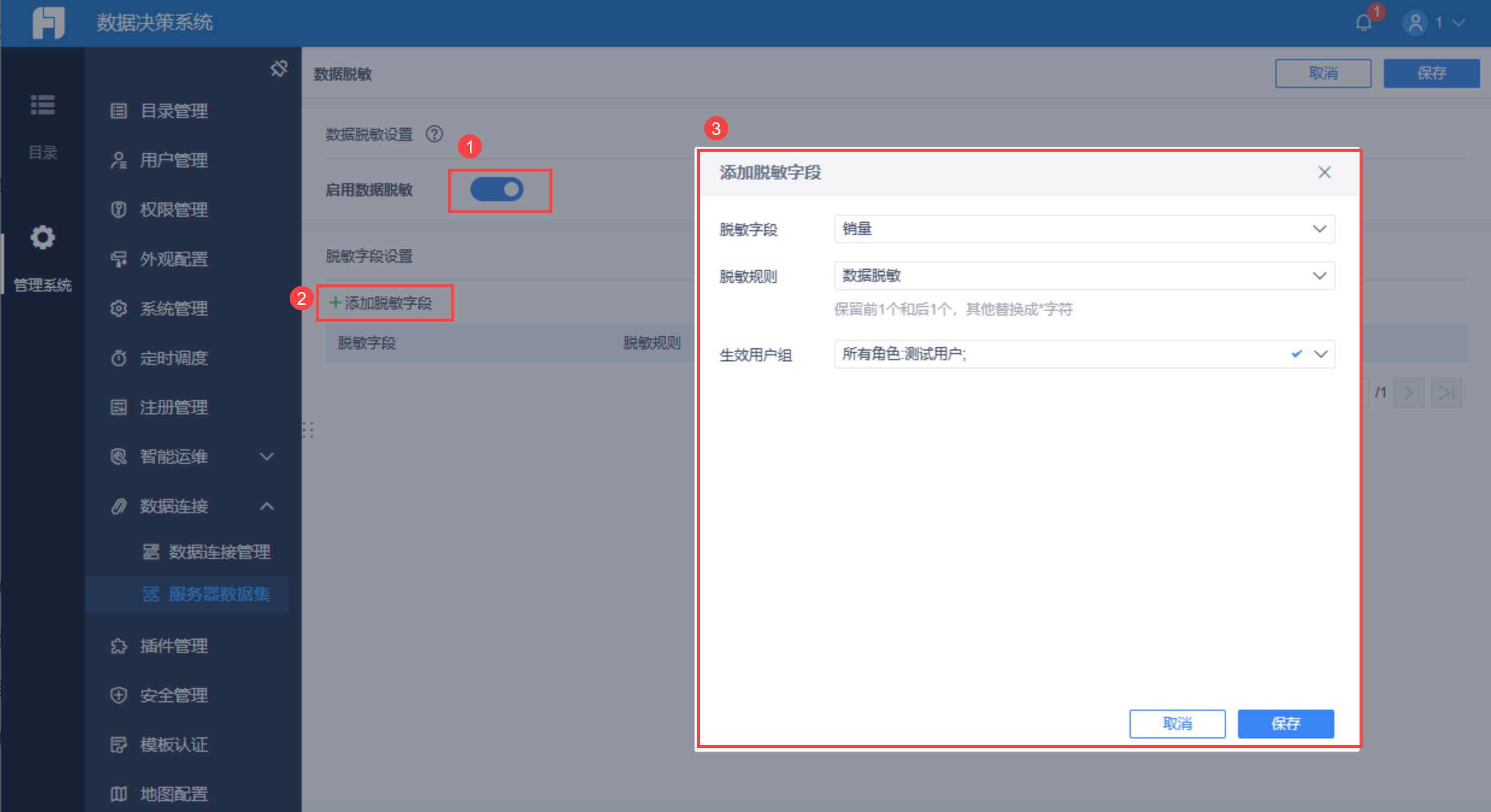
Task: Close the 添加脱敏字段 dialog
Action: (1324, 172)
